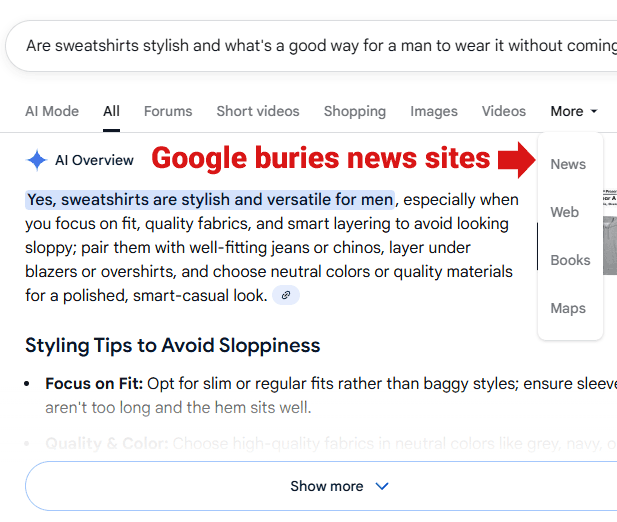The width and height of the screenshot is (617, 522).
Task: Choose Books from the More menu
Action: [570, 260]
